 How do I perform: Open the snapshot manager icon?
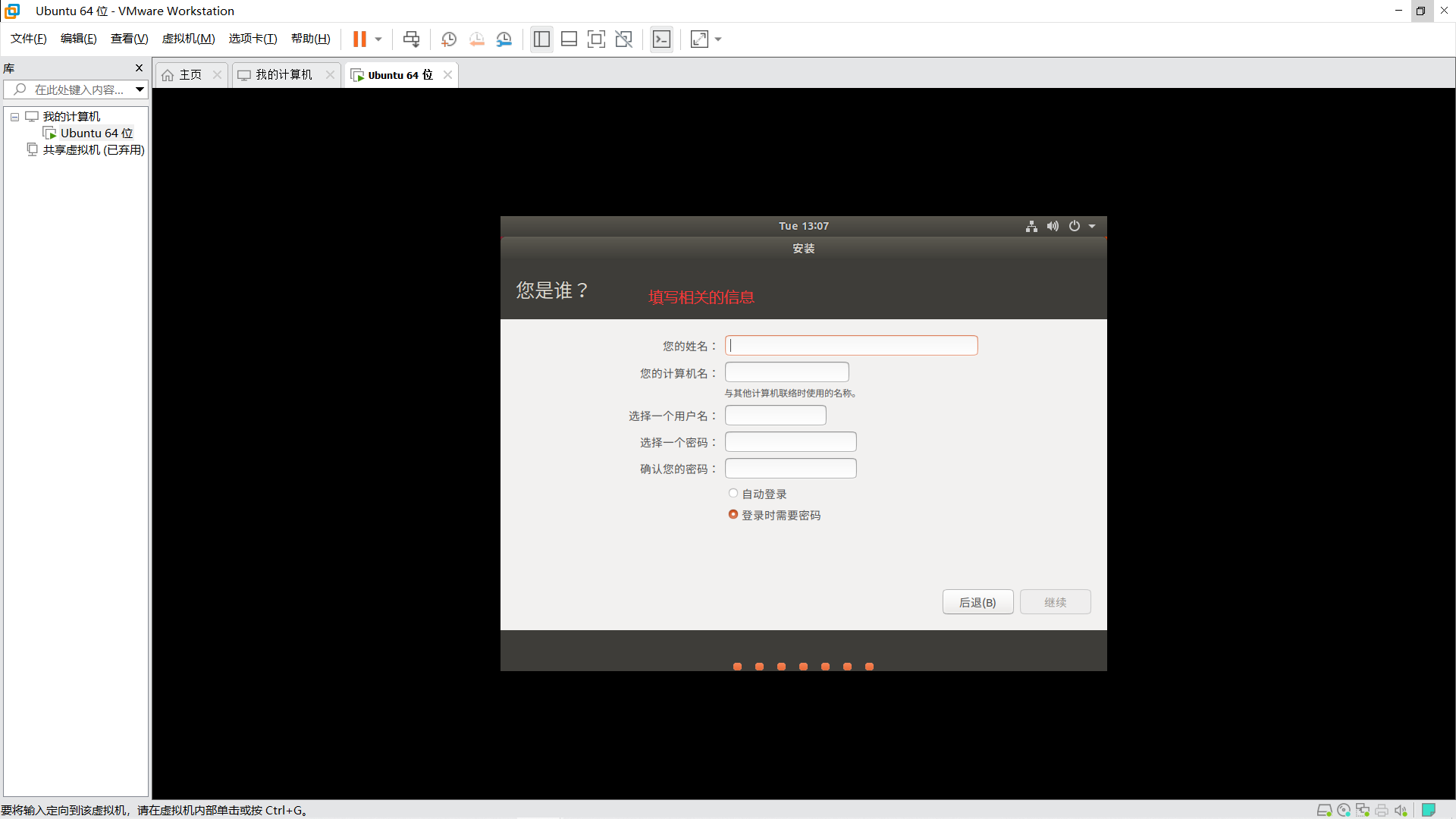tap(504, 39)
